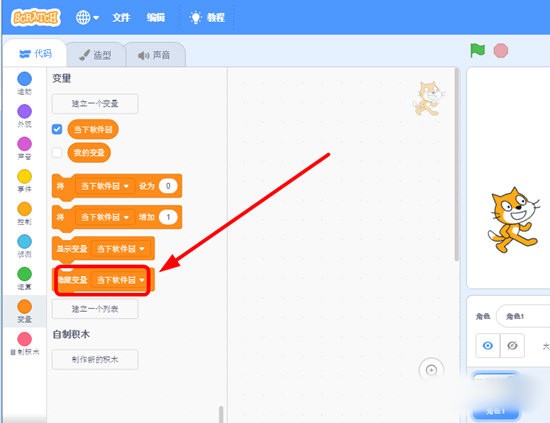Viewport: 550px width, 423px height.
Task: Open variable dropdown in 增加 block
Action: tap(105, 217)
